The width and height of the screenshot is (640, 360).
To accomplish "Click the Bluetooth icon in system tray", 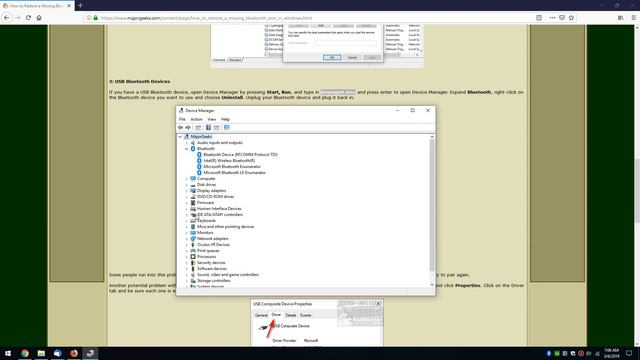I will point(549,353).
